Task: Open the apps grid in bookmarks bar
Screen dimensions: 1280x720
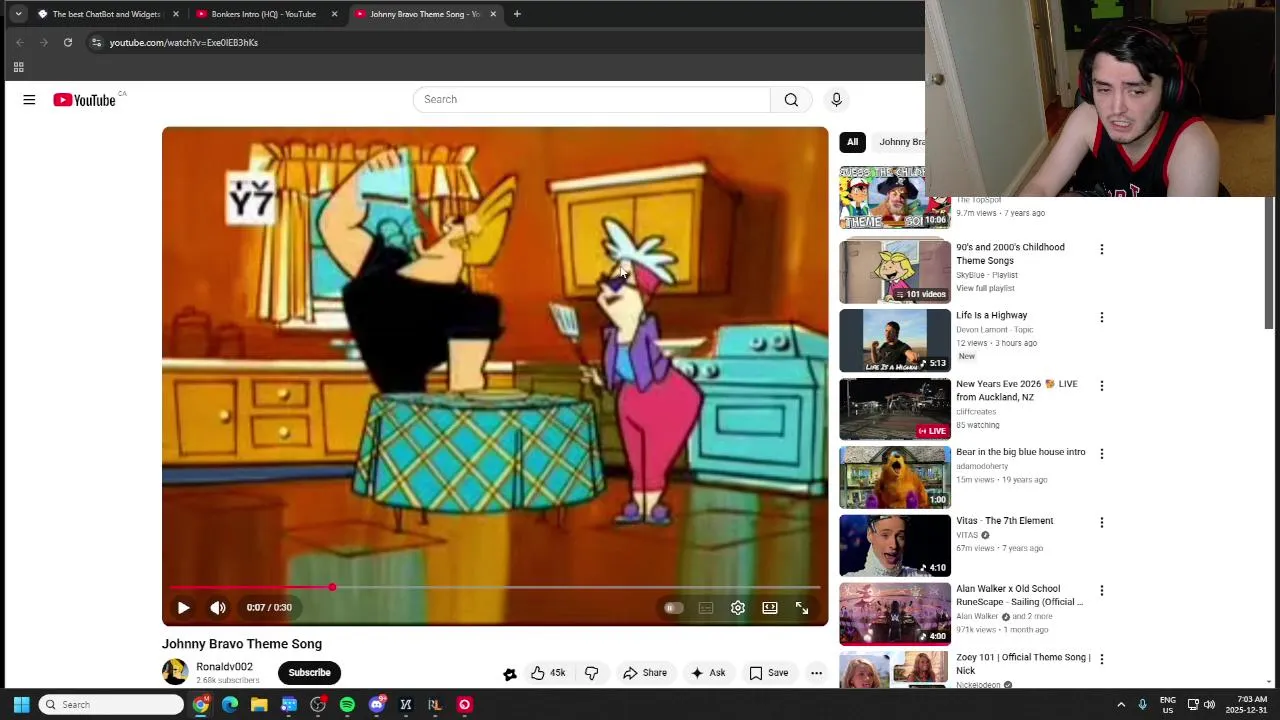Action: point(18,67)
